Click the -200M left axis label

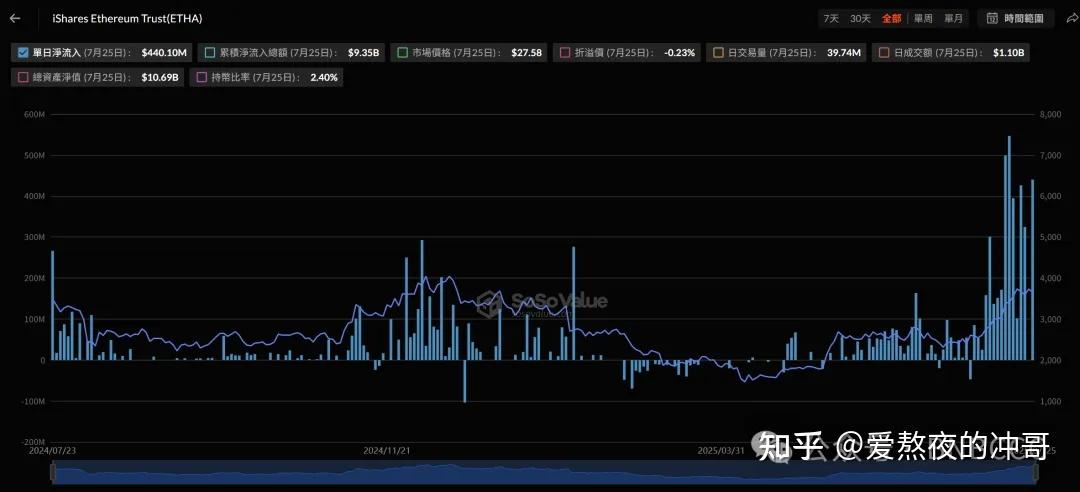[x=33, y=442]
